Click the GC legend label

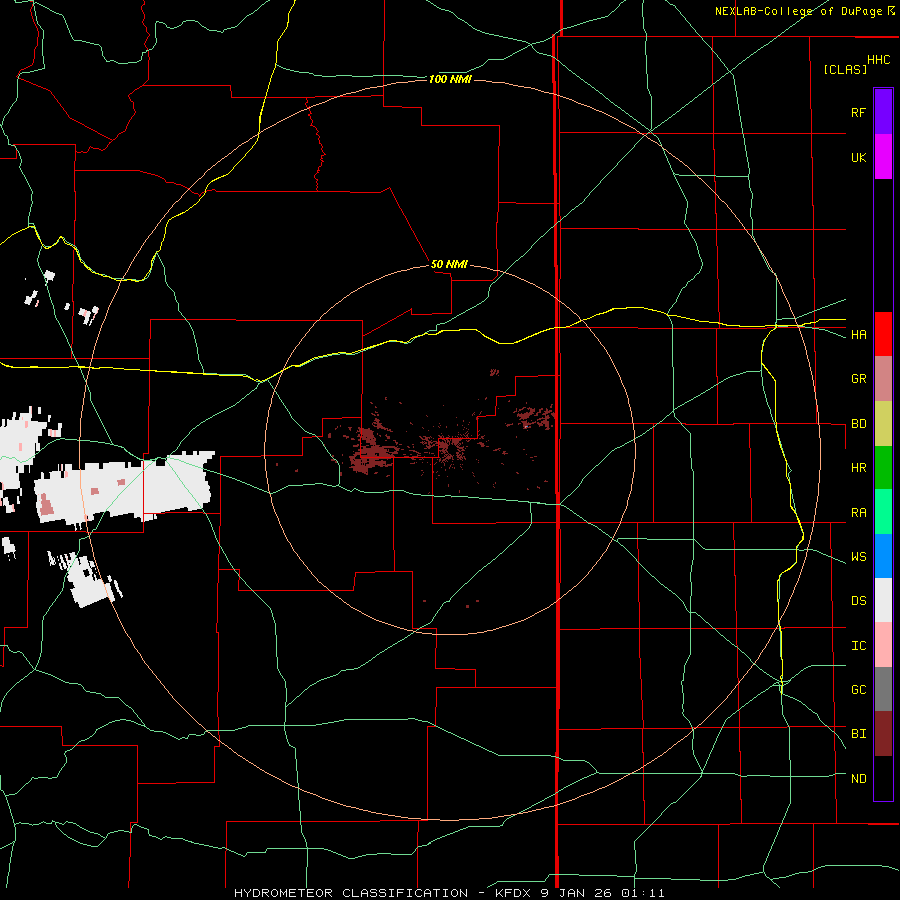[858, 690]
